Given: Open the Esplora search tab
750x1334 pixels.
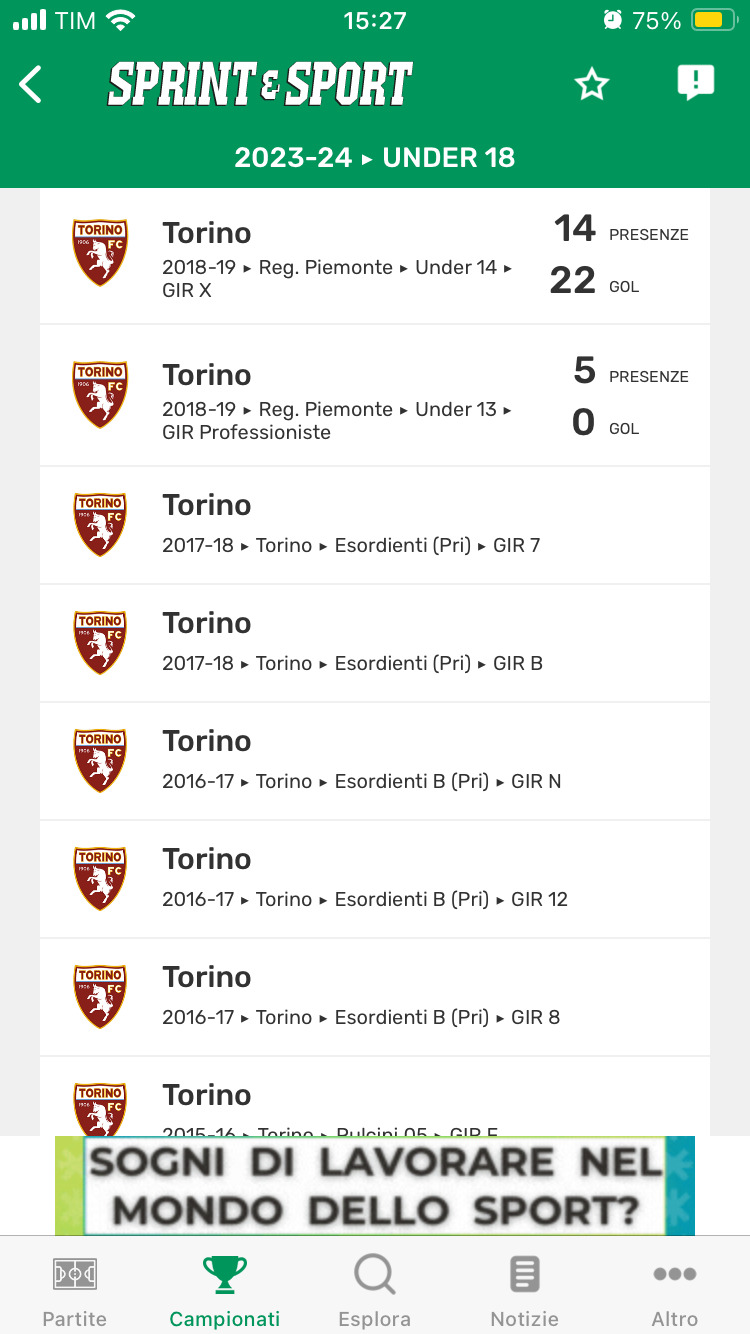Looking at the screenshot, I should [x=375, y=1291].
